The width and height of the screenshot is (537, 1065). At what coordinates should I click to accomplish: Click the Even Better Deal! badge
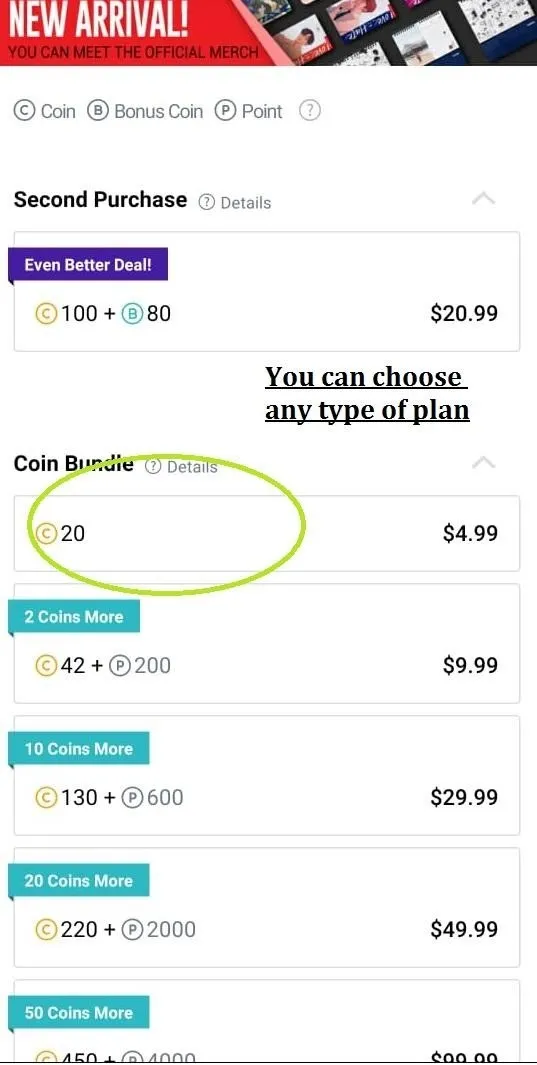[88, 264]
